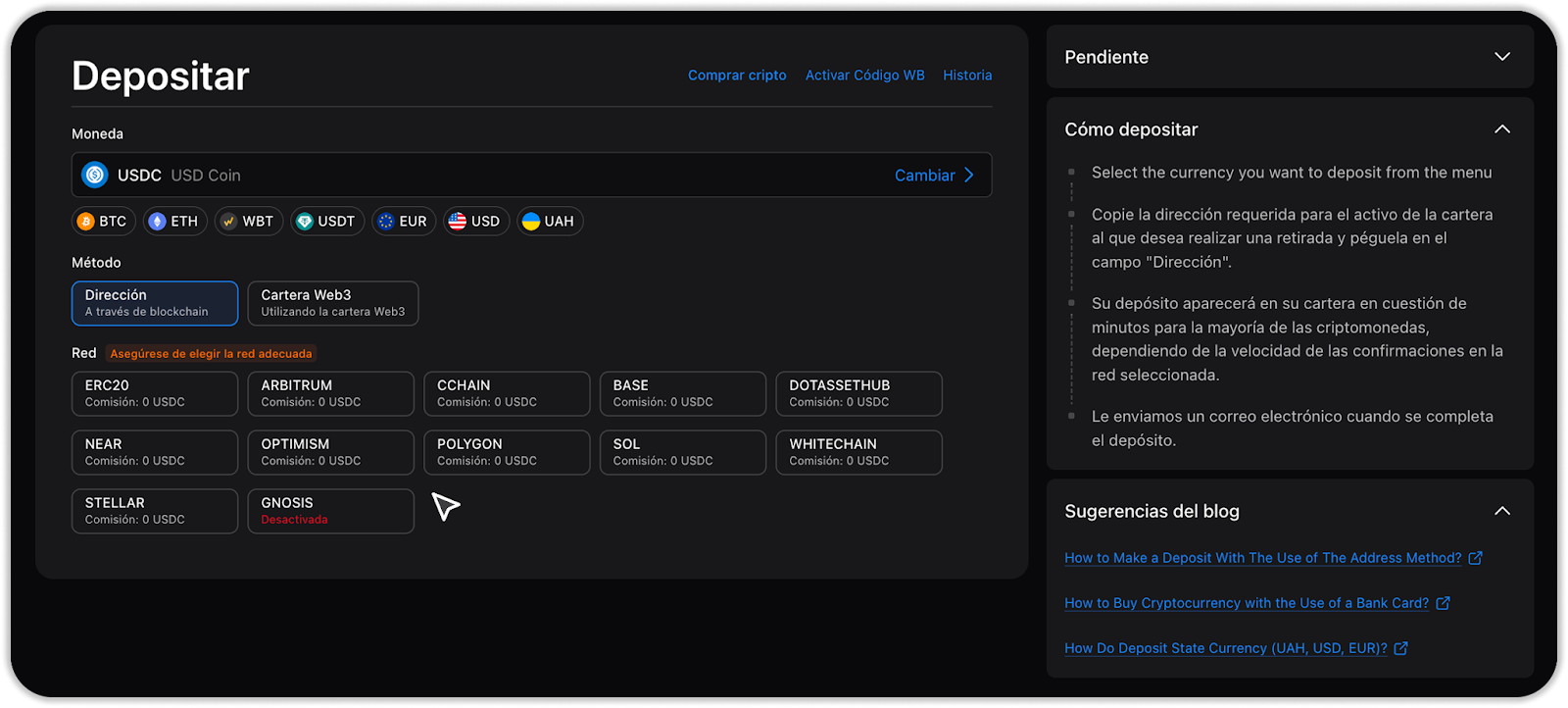
Task: Select the ERC20 network option
Action: click(155, 393)
